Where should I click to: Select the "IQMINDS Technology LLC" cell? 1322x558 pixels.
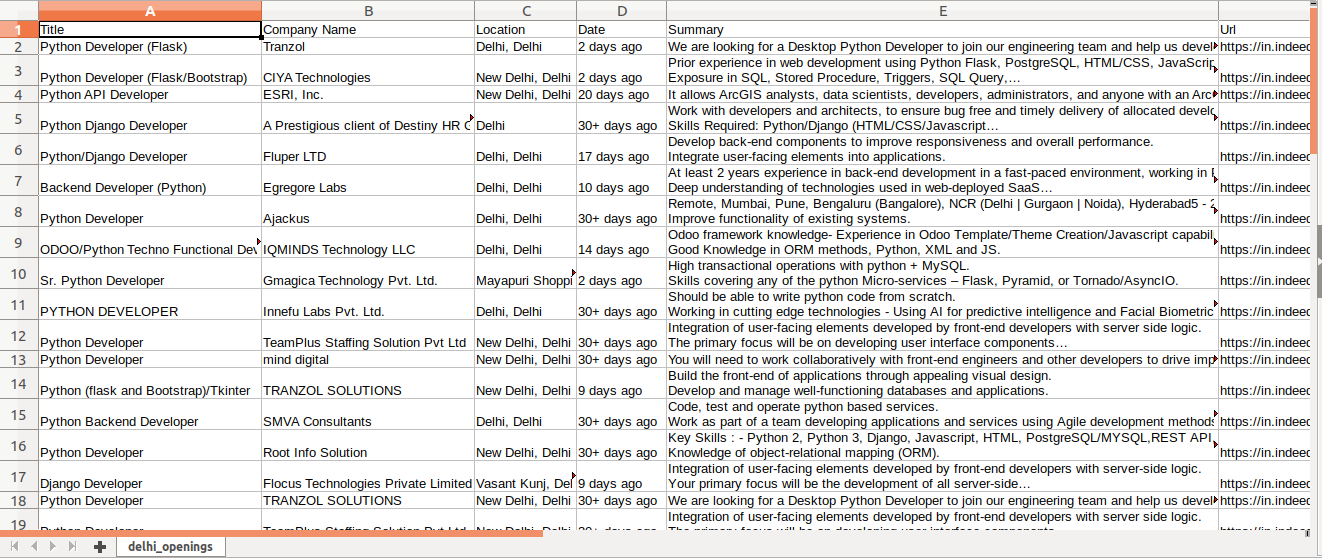(368, 242)
